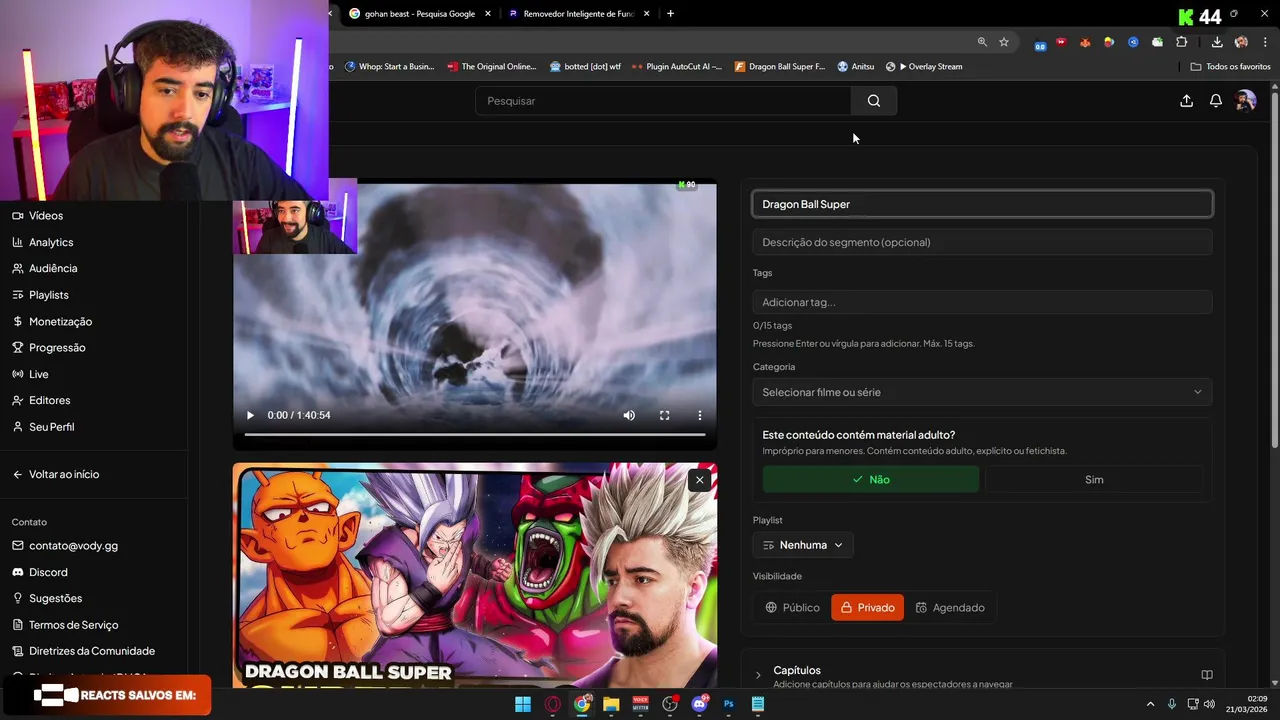Remove the thumbnail with the X button
This screenshot has width=1280, height=720.
tap(700, 480)
